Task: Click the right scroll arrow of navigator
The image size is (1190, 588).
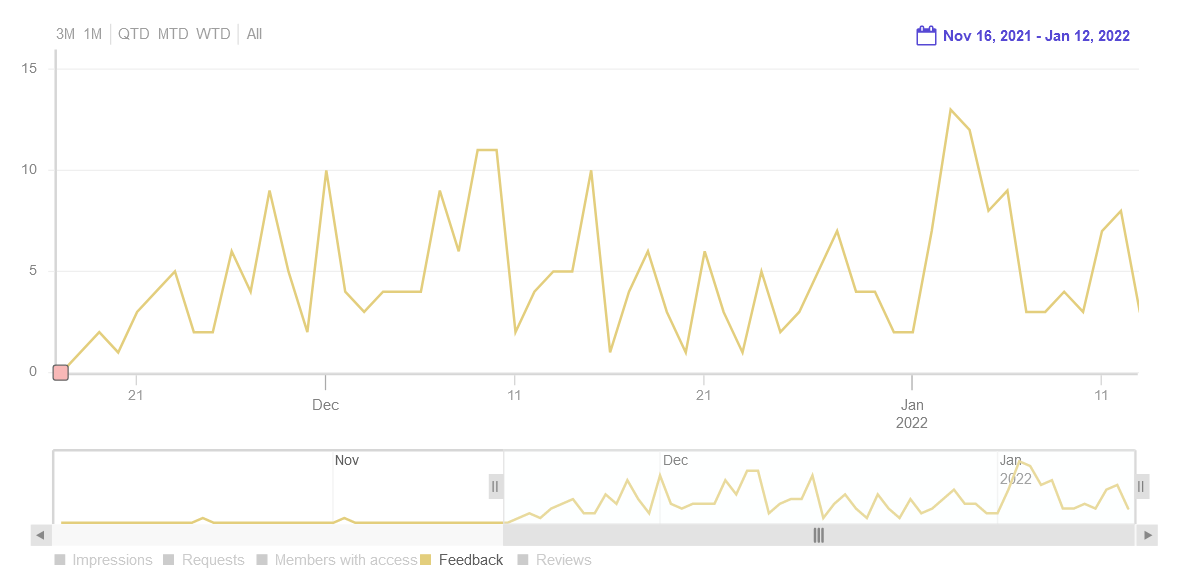Action: click(x=1148, y=535)
